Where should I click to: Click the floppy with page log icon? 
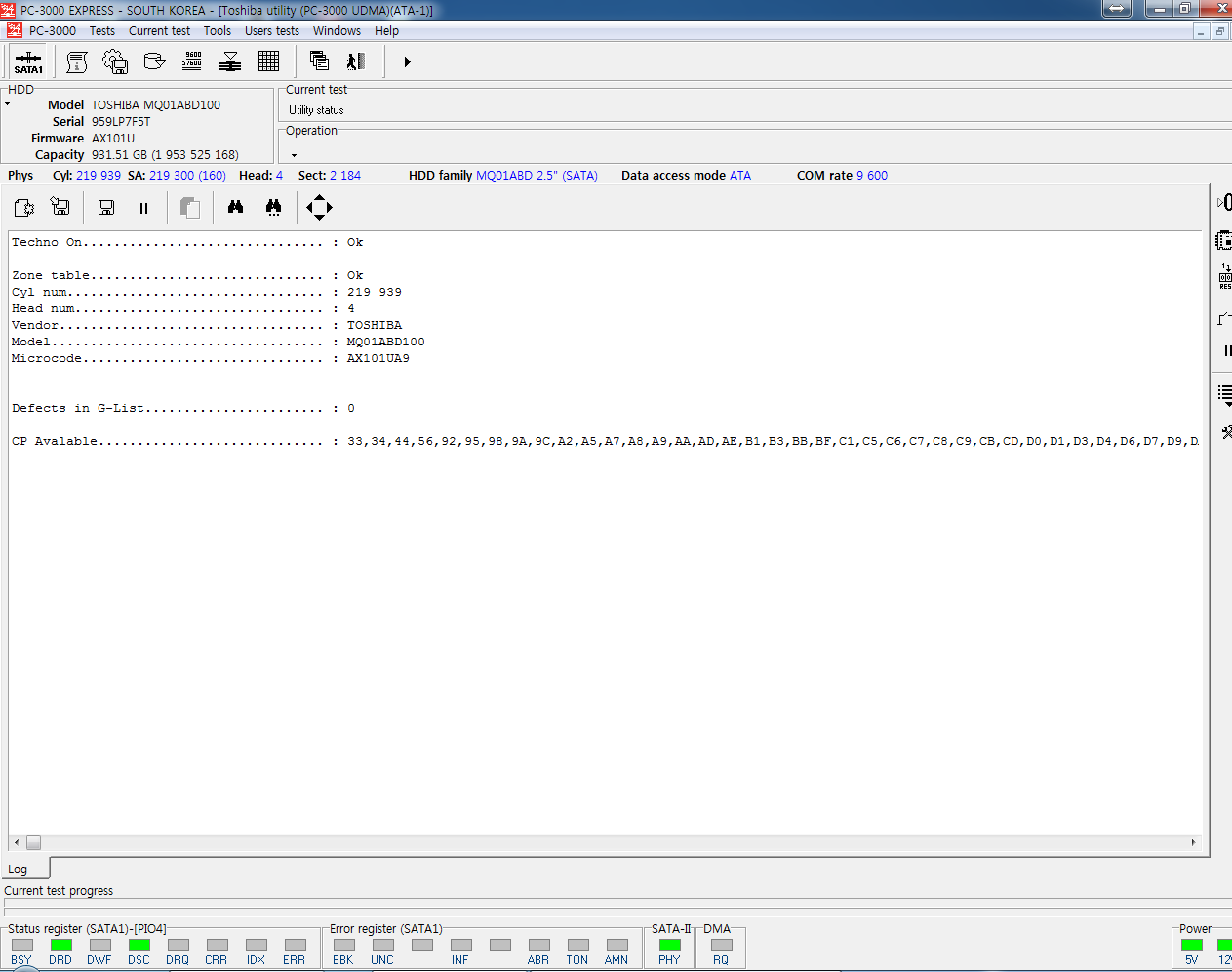[x=60, y=207]
